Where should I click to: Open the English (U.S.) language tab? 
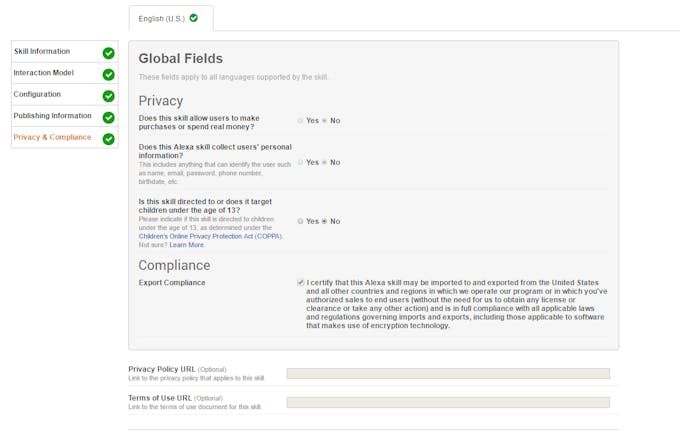171,18
